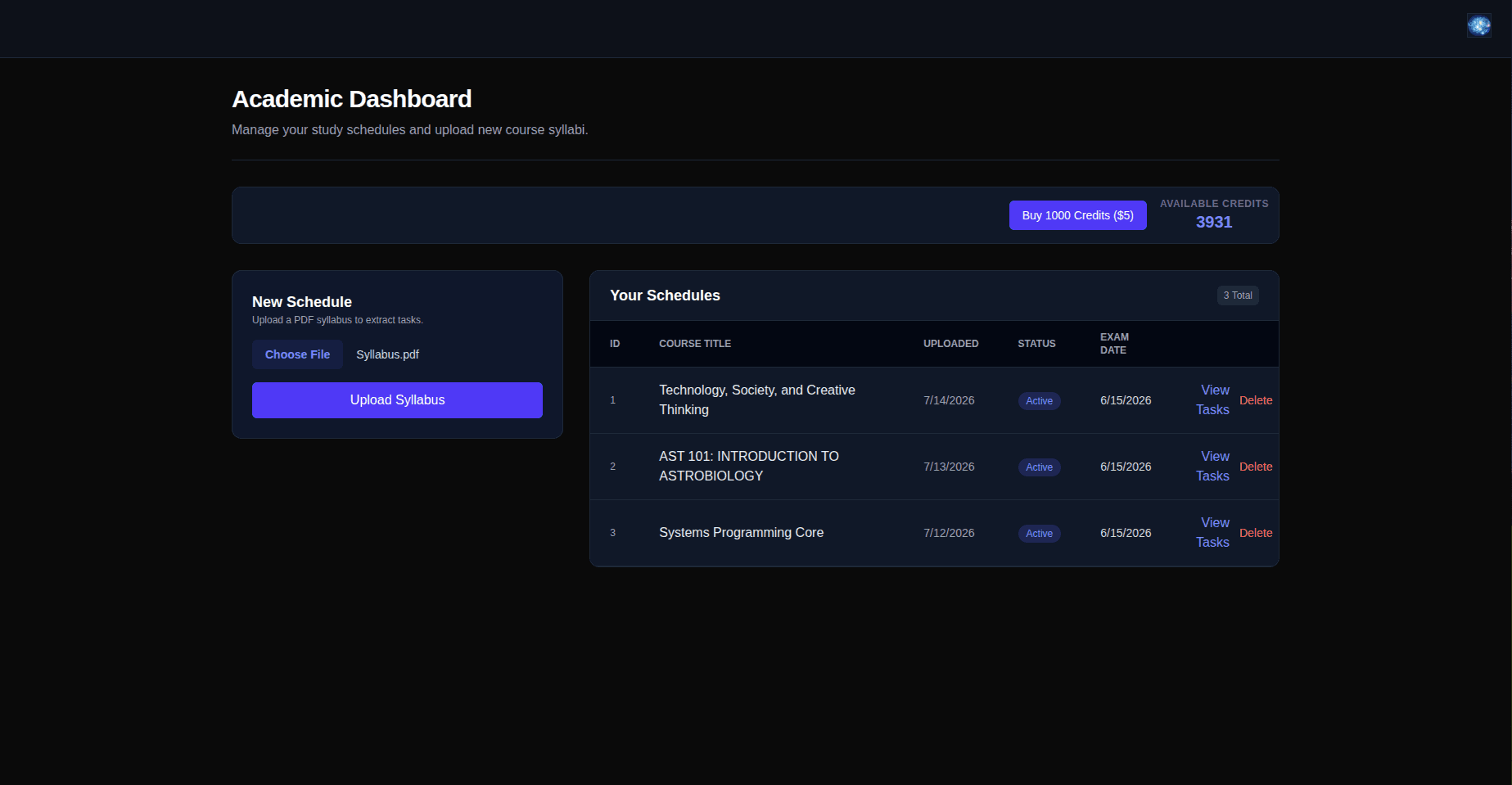Select the Syllabus.pdf file name

point(387,354)
